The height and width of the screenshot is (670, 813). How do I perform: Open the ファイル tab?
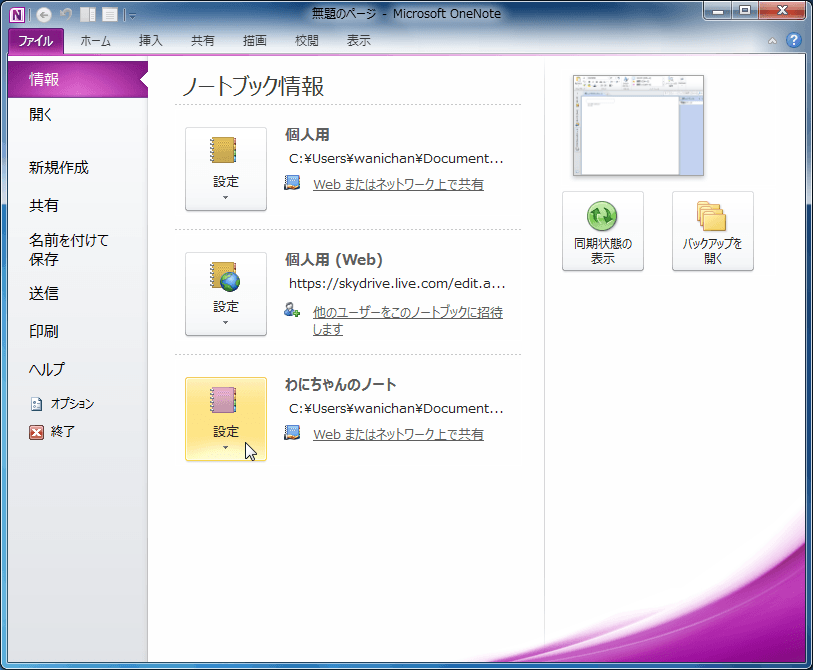36,40
